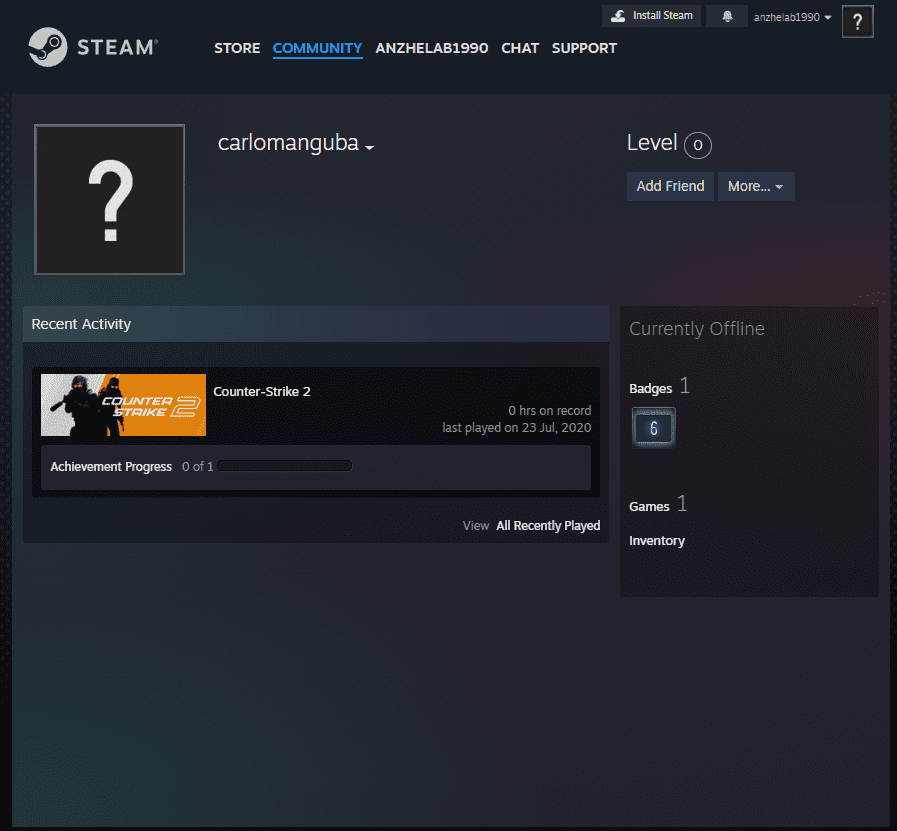Screen dimensions: 897x831
Task: Click the help question mark icon
Action: point(856,21)
